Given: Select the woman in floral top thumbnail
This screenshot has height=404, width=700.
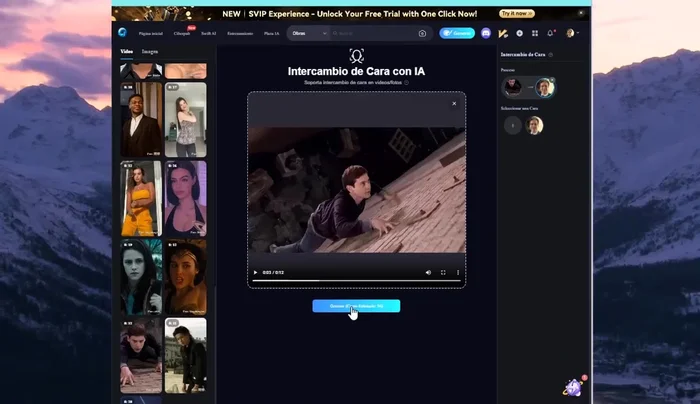Looking at the screenshot, I should click(186, 120).
